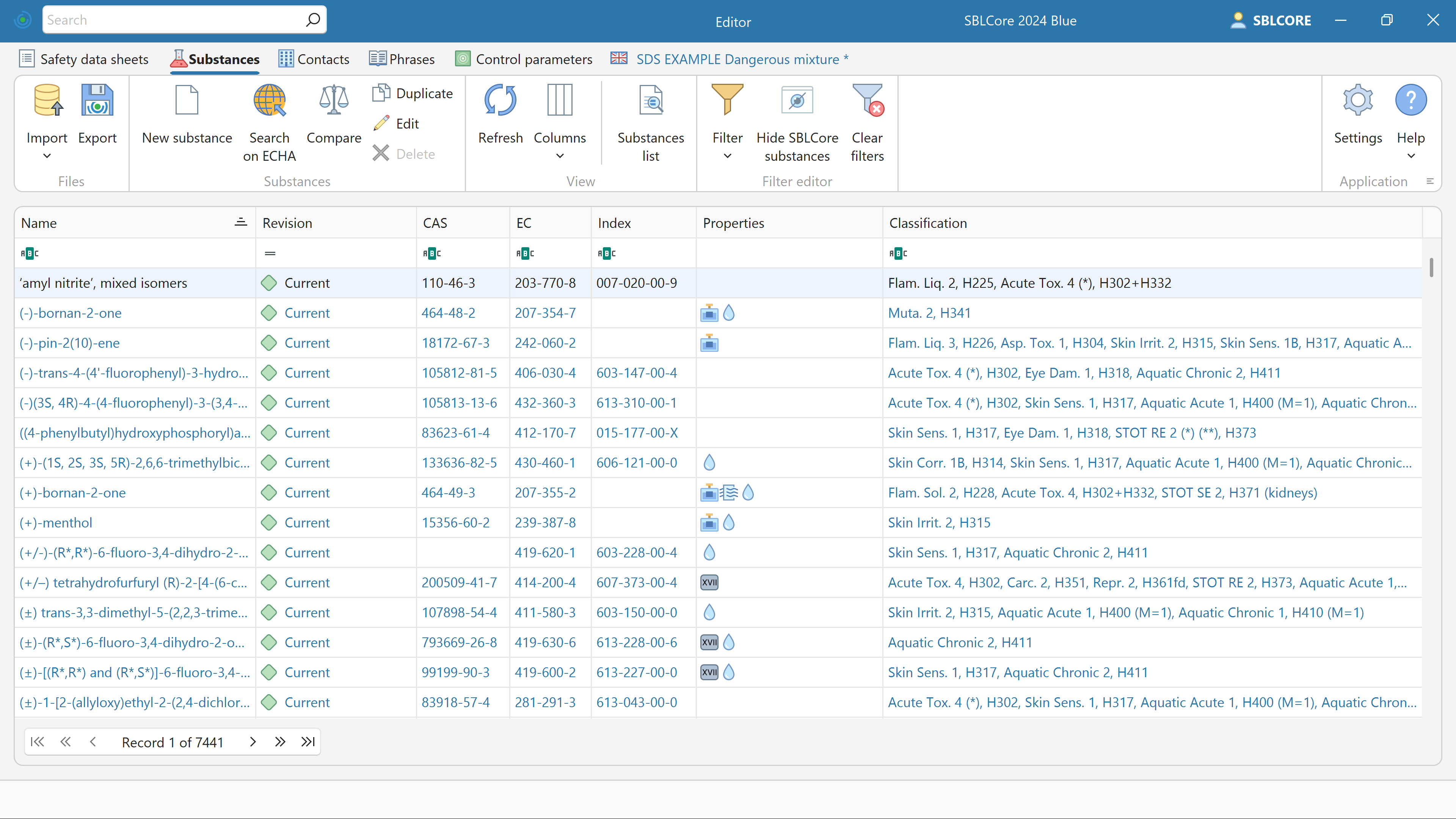The width and height of the screenshot is (1456, 819).
Task: Switch to the Phrases tab
Action: coord(402,60)
